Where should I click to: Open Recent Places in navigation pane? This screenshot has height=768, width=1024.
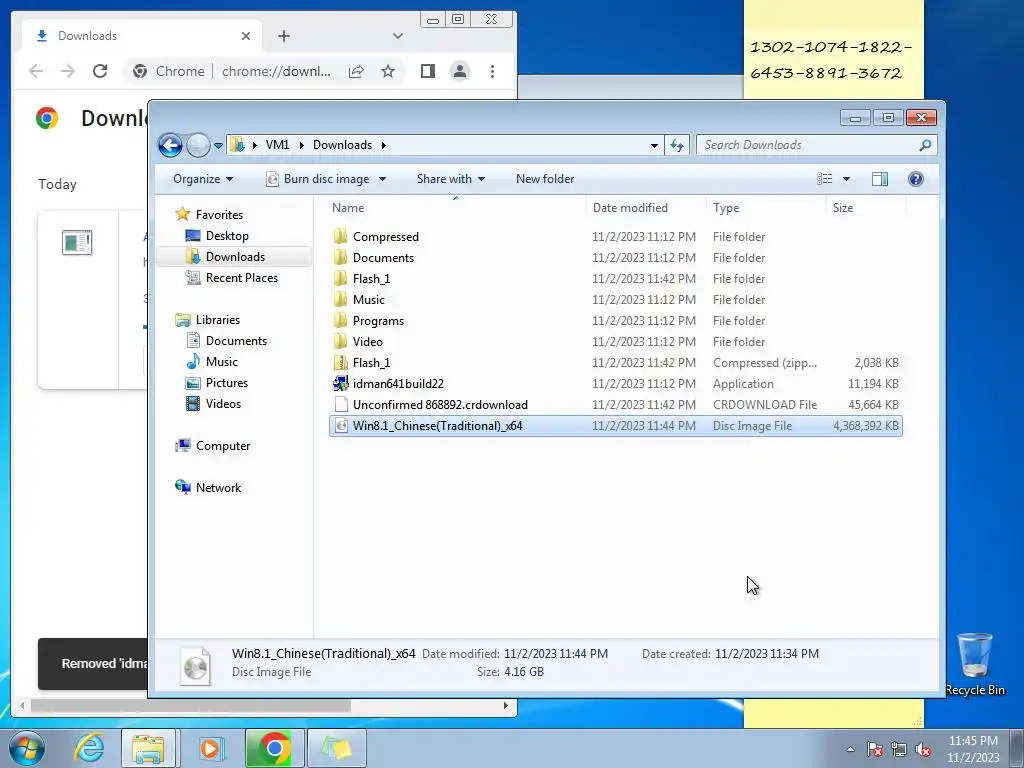[232, 278]
